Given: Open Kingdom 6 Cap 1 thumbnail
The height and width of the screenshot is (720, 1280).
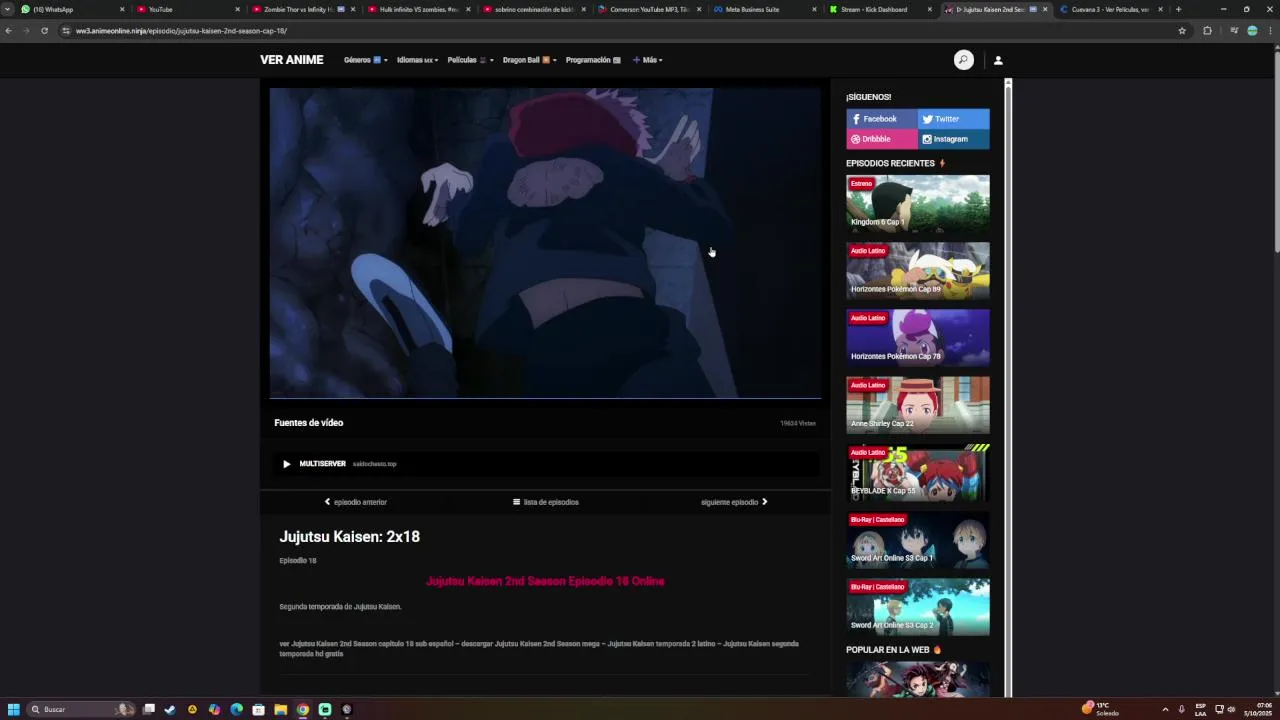Looking at the screenshot, I should pyautogui.click(x=918, y=203).
